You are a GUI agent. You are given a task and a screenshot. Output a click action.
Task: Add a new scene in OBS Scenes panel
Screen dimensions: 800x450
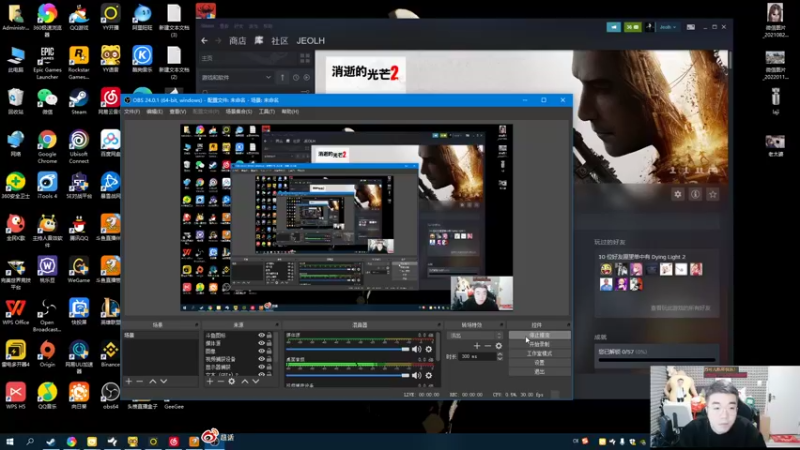tap(129, 381)
